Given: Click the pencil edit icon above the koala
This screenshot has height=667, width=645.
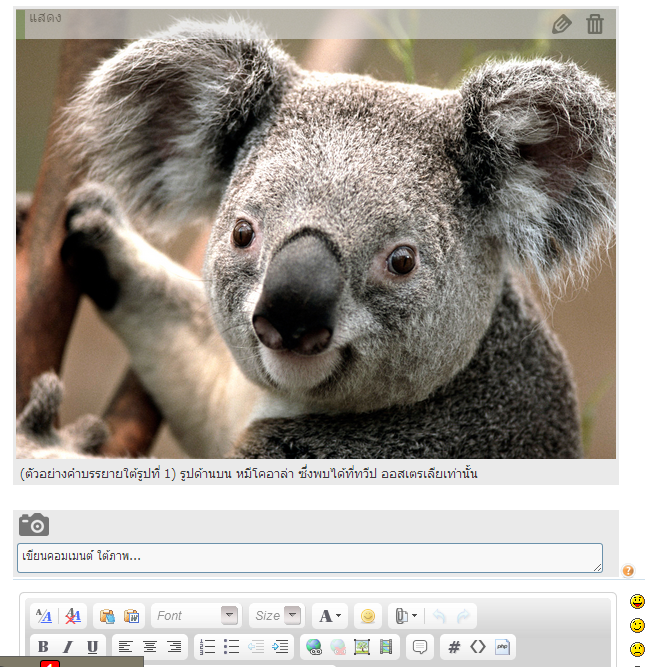Looking at the screenshot, I should tap(562, 24).
